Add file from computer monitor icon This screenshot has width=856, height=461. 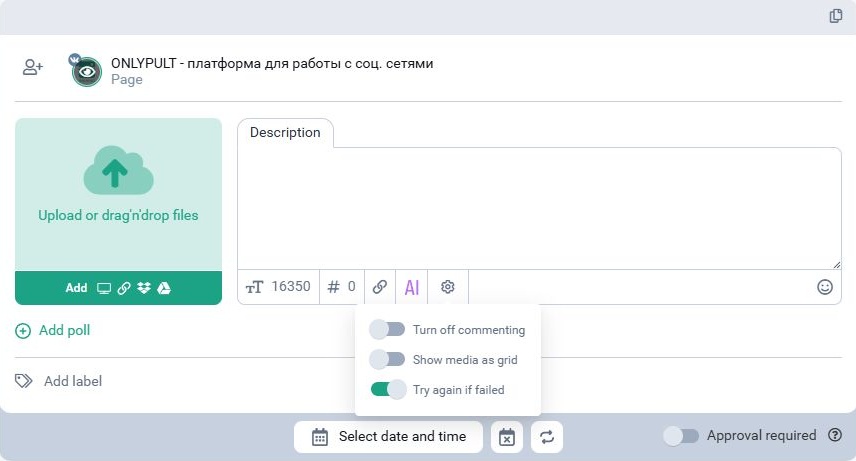(104, 288)
